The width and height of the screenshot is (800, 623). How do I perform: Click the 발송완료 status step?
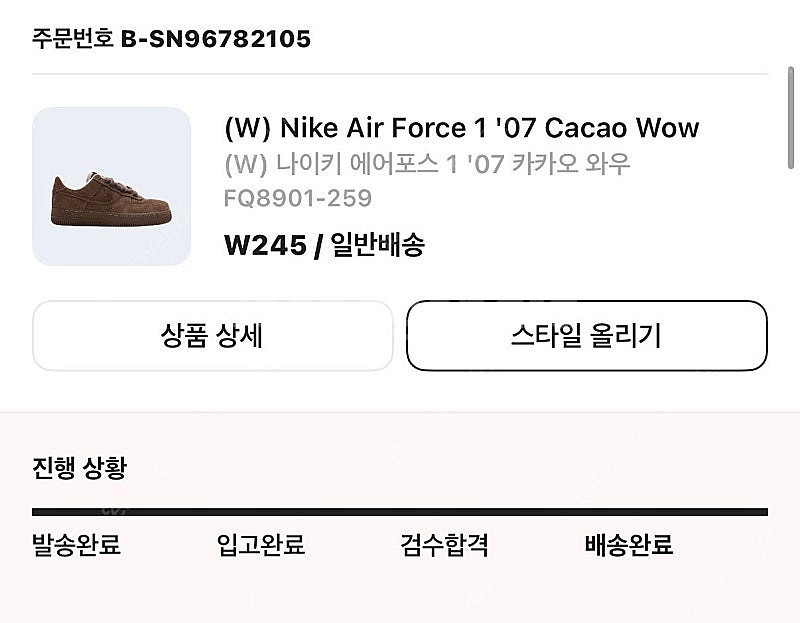click(x=76, y=545)
